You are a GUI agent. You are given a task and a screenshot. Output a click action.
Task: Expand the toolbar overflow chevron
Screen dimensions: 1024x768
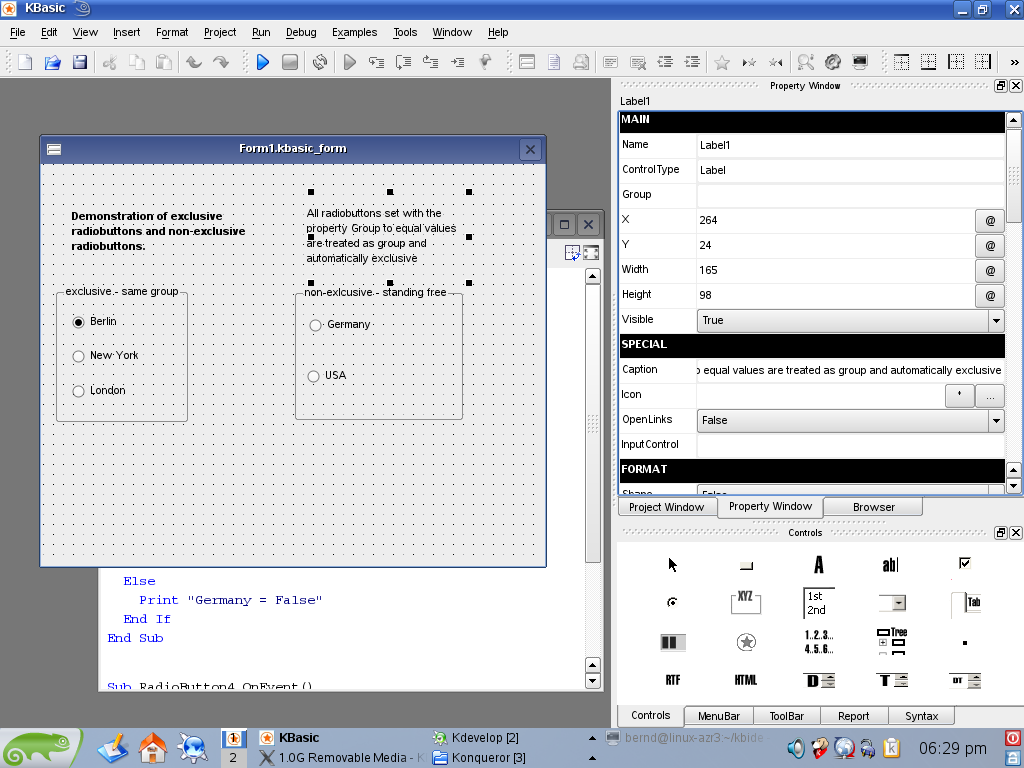(1014, 62)
